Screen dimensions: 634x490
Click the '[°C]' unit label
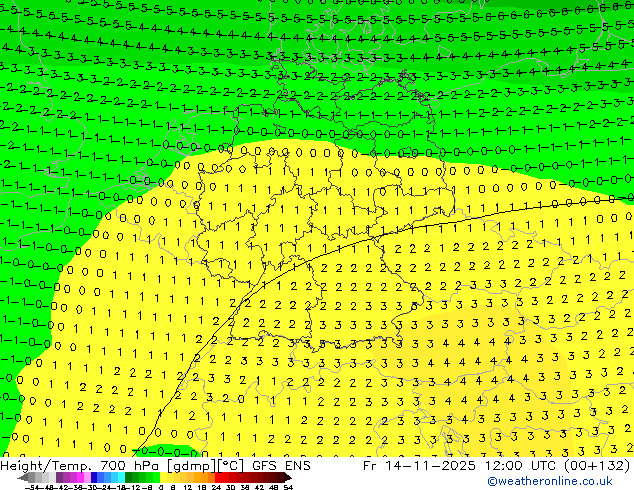229,466
